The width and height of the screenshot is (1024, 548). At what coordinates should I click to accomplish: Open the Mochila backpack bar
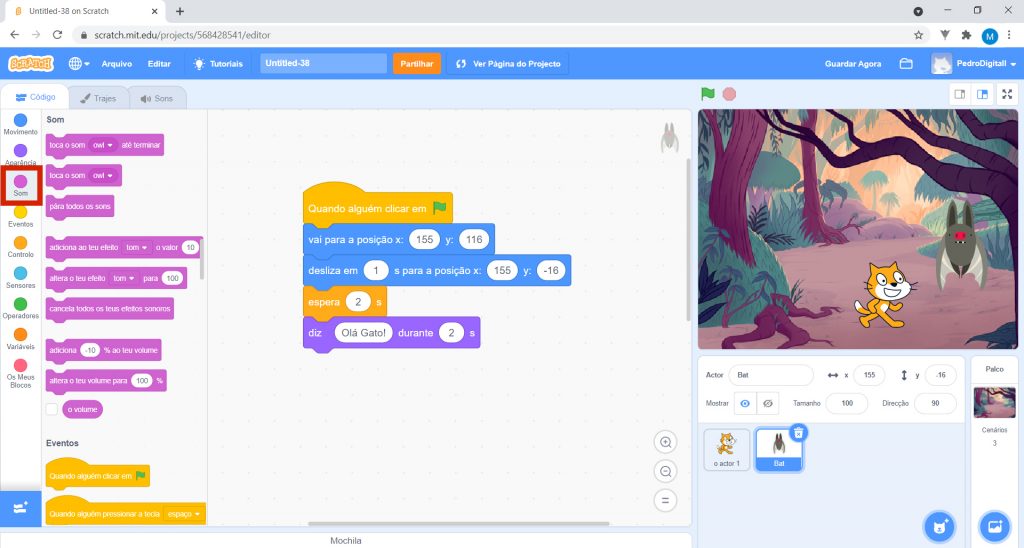(x=345, y=540)
